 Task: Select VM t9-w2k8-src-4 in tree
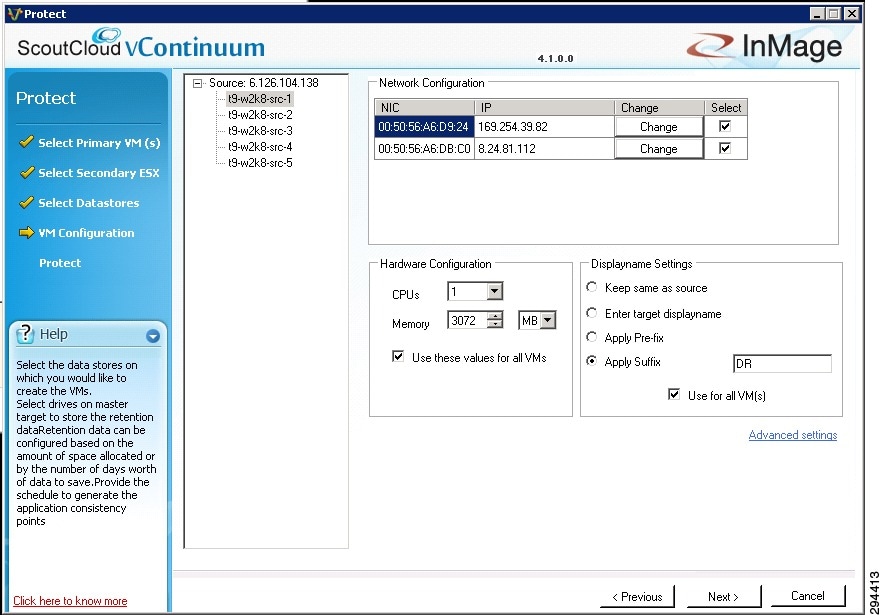click(x=260, y=147)
